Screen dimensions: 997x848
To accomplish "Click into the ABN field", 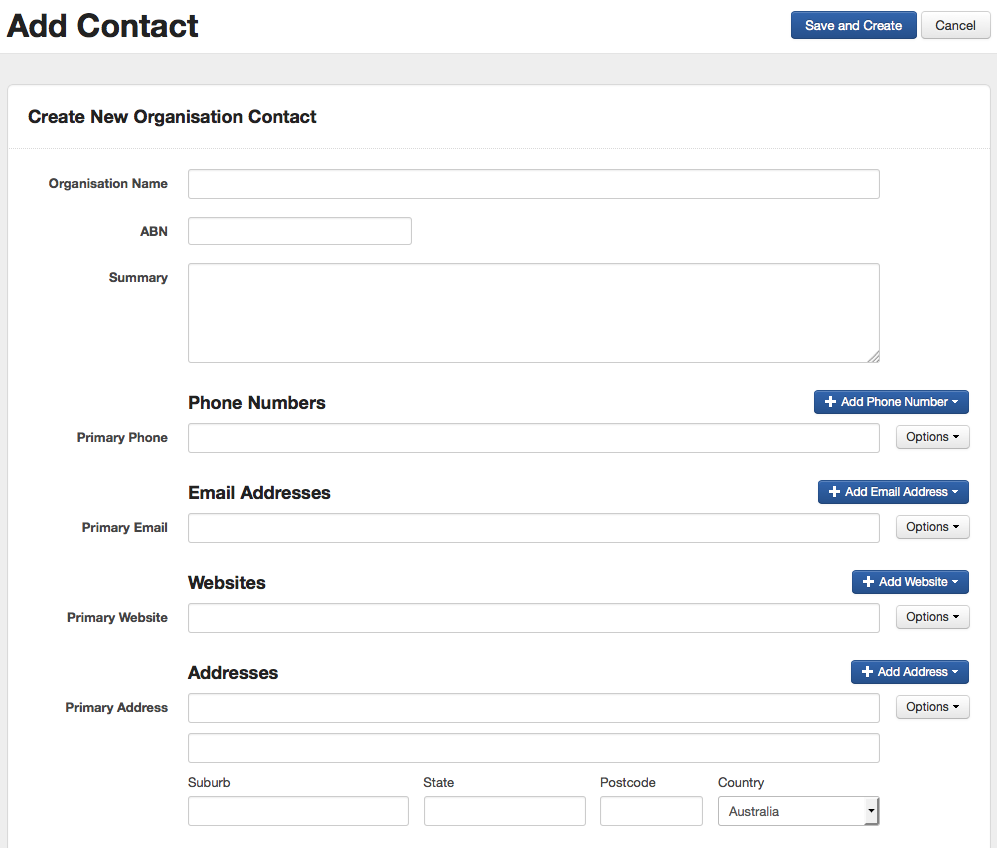I will (x=299, y=231).
